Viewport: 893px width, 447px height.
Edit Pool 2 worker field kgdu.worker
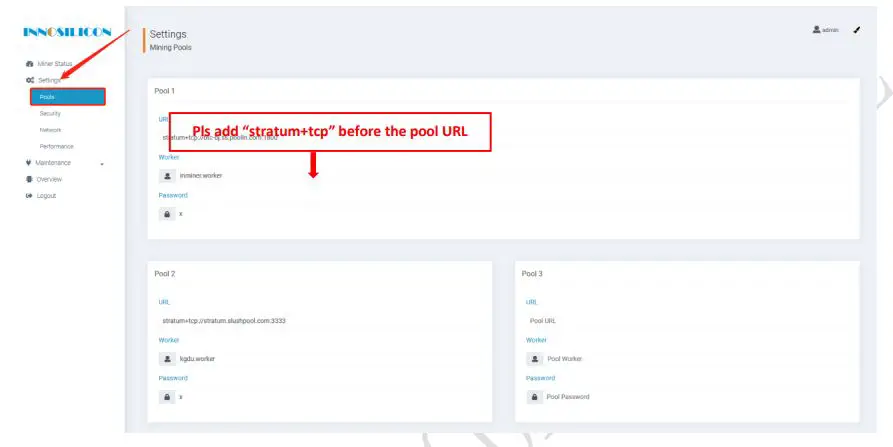point(328,359)
